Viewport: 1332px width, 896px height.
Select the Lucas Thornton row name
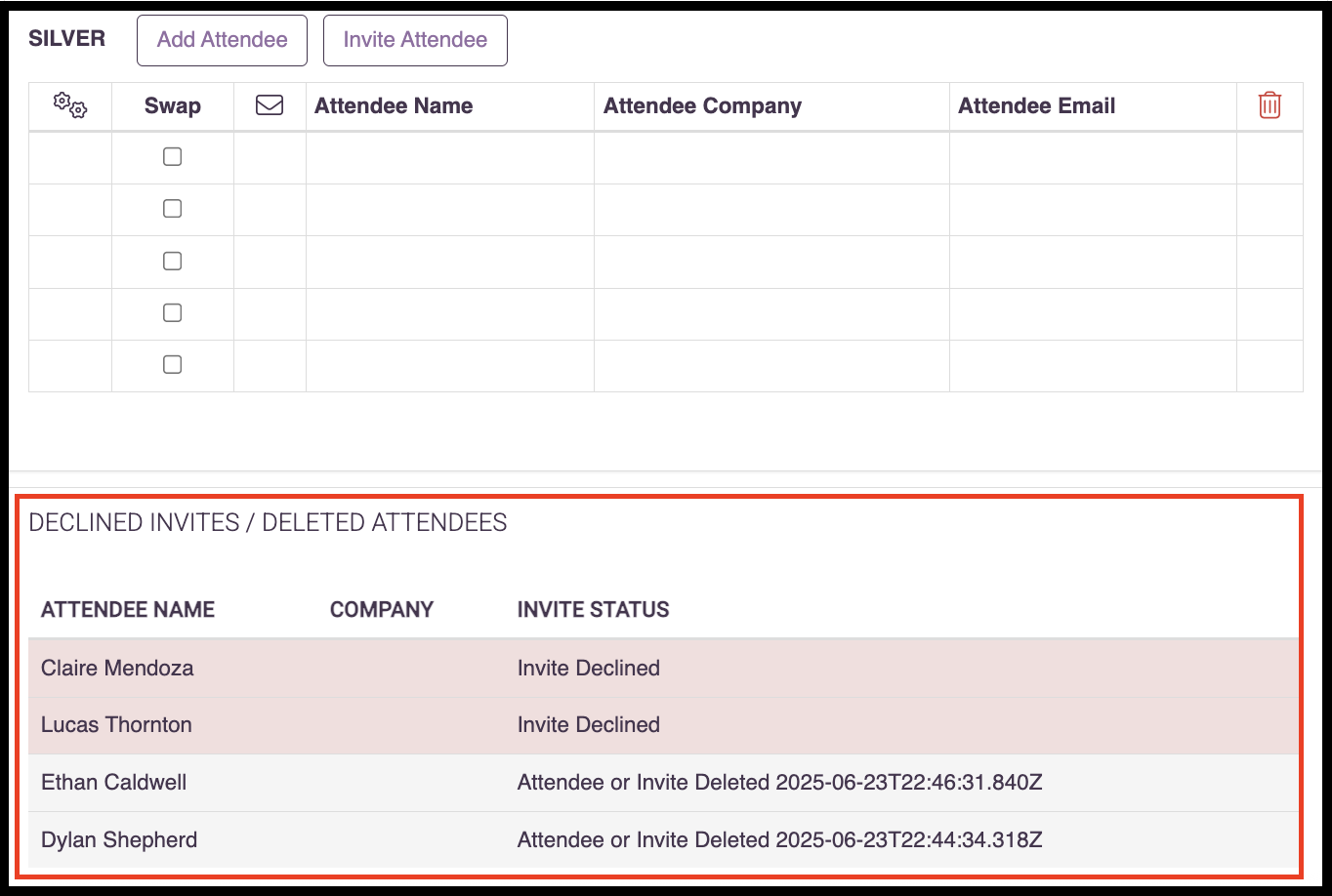click(x=116, y=725)
